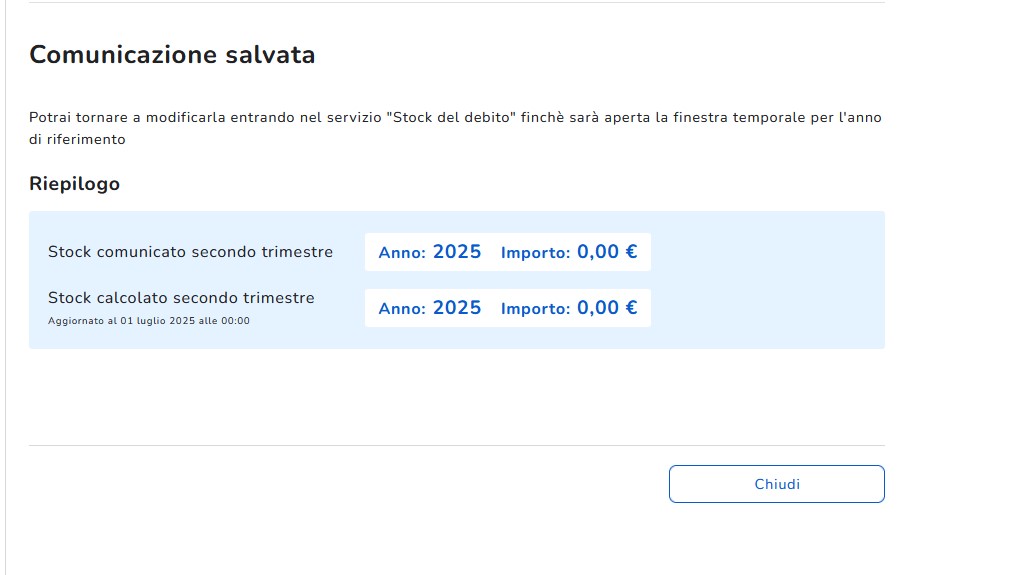
Task: Click the "Stock calcolato secondo trimestre" label
Action: coord(181,298)
